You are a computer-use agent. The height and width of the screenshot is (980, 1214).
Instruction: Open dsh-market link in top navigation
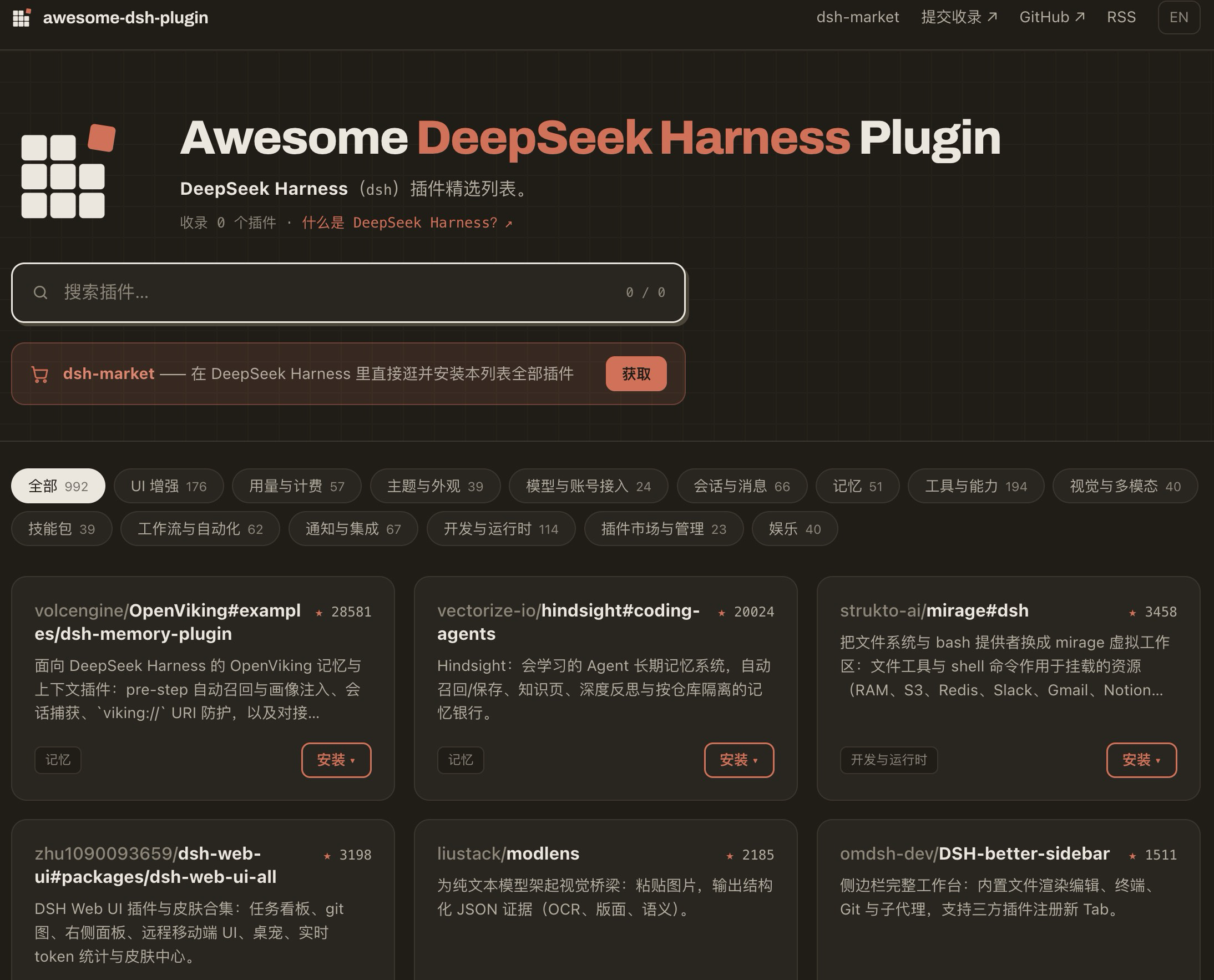pos(857,18)
